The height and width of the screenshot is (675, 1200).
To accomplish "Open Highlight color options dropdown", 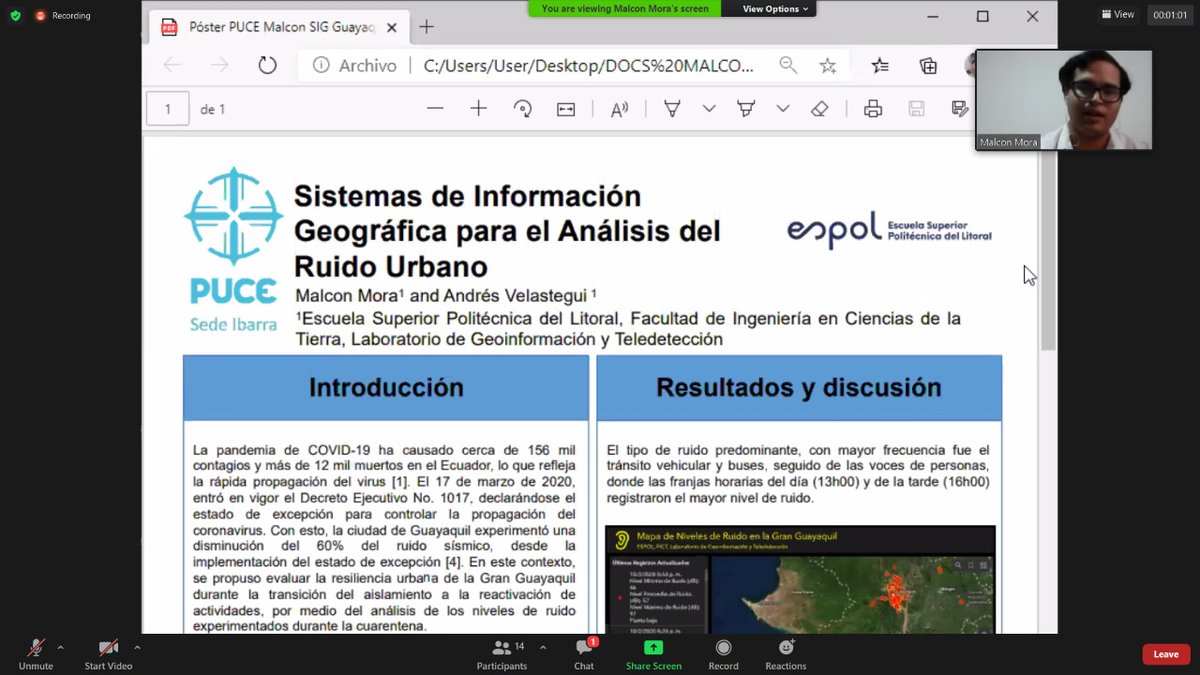I will pyautogui.click(x=783, y=109).
